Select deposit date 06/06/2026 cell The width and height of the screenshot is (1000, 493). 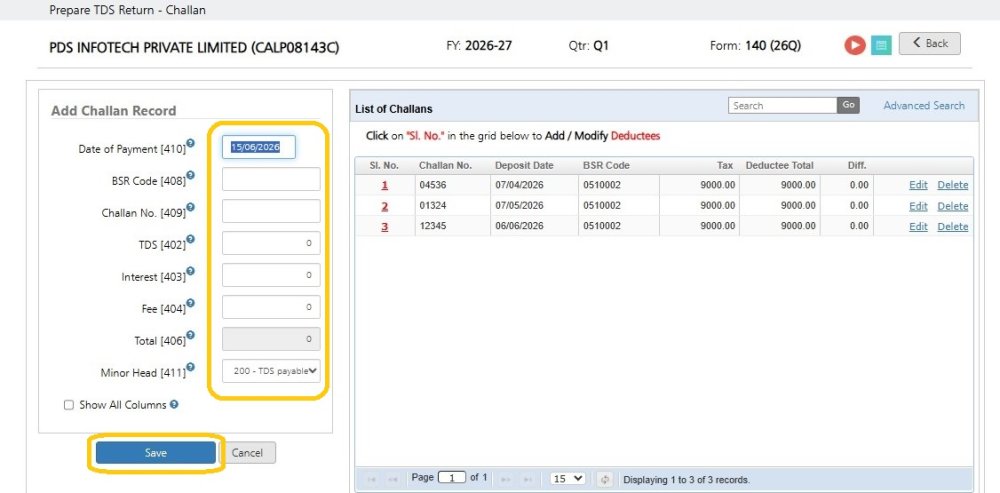[534, 226]
